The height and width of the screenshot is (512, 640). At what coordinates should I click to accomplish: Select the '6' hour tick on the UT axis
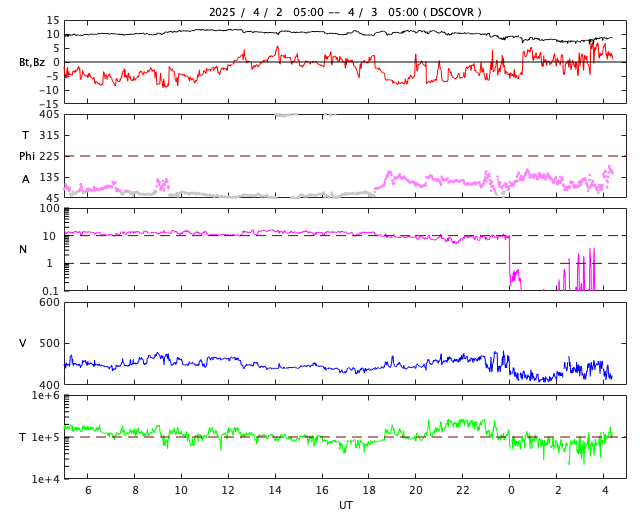pyautogui.click(x=88, y=490)
